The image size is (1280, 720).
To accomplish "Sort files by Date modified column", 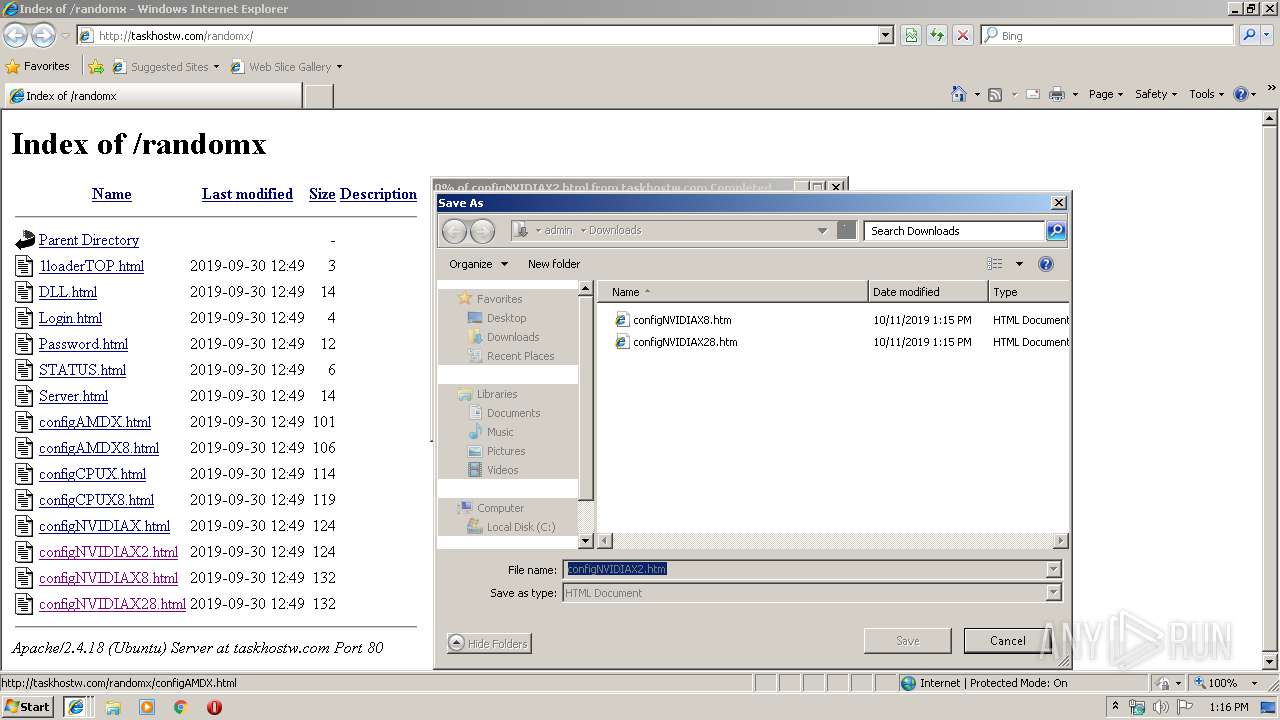I will (928, 292).
